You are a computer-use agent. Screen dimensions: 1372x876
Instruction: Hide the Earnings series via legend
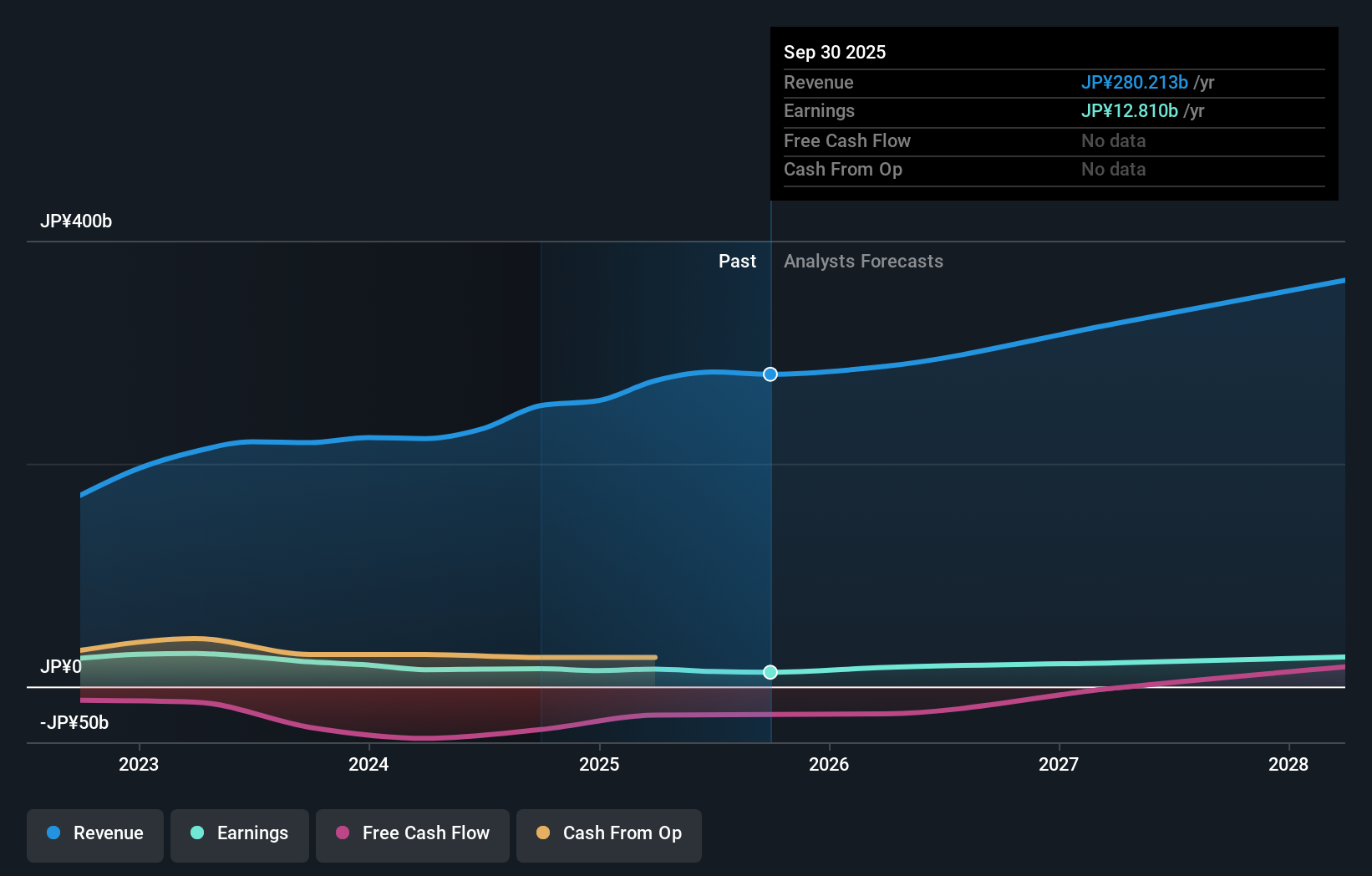(x=239, y=835)
